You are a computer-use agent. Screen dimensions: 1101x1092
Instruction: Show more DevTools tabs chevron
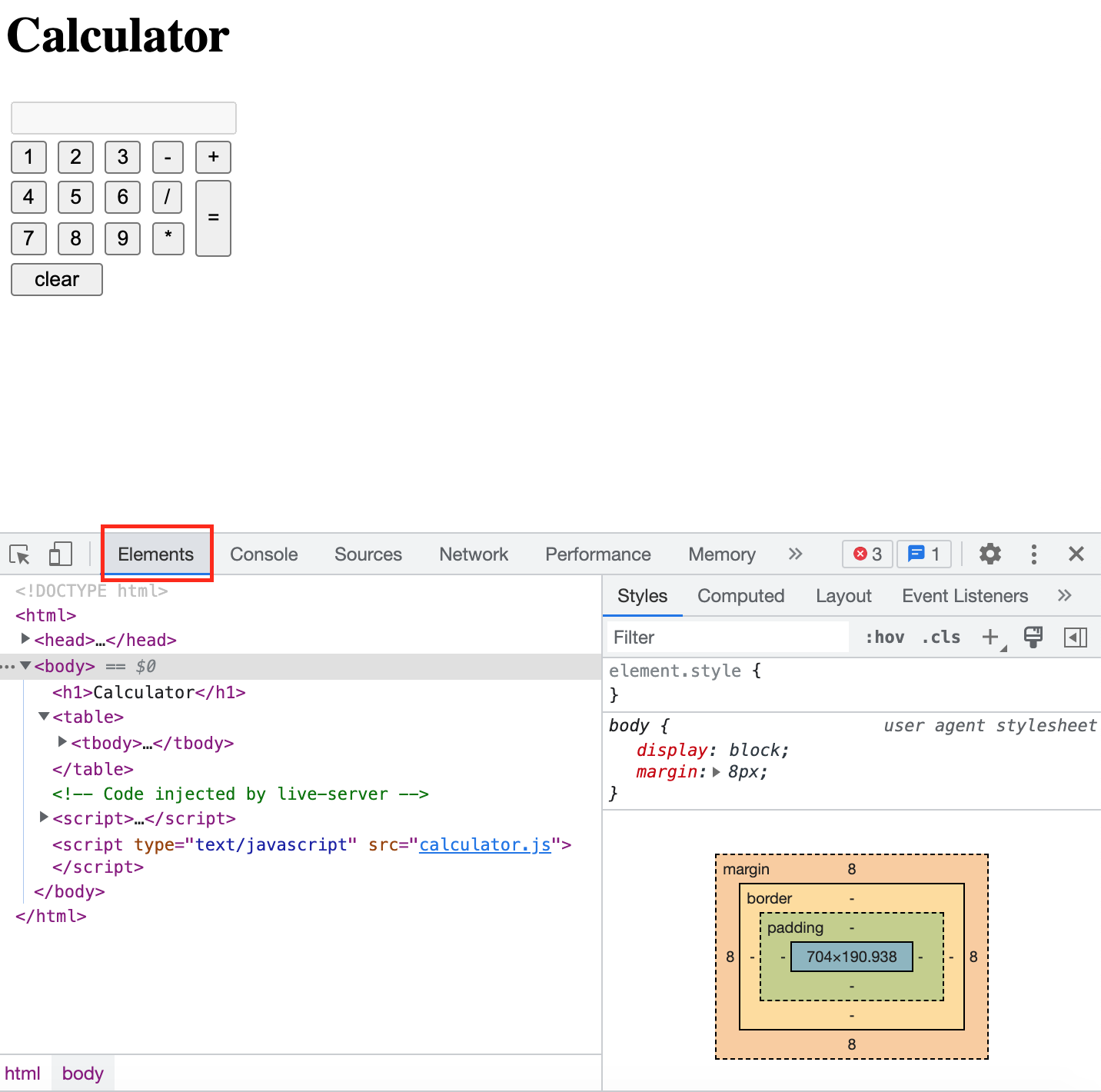pos(796,554)
